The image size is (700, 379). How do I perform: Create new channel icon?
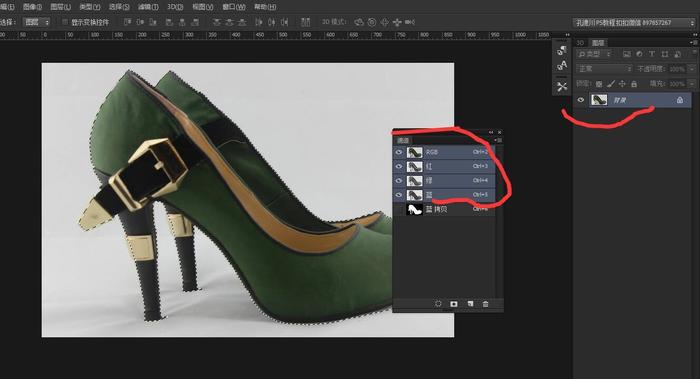point(470,304)
